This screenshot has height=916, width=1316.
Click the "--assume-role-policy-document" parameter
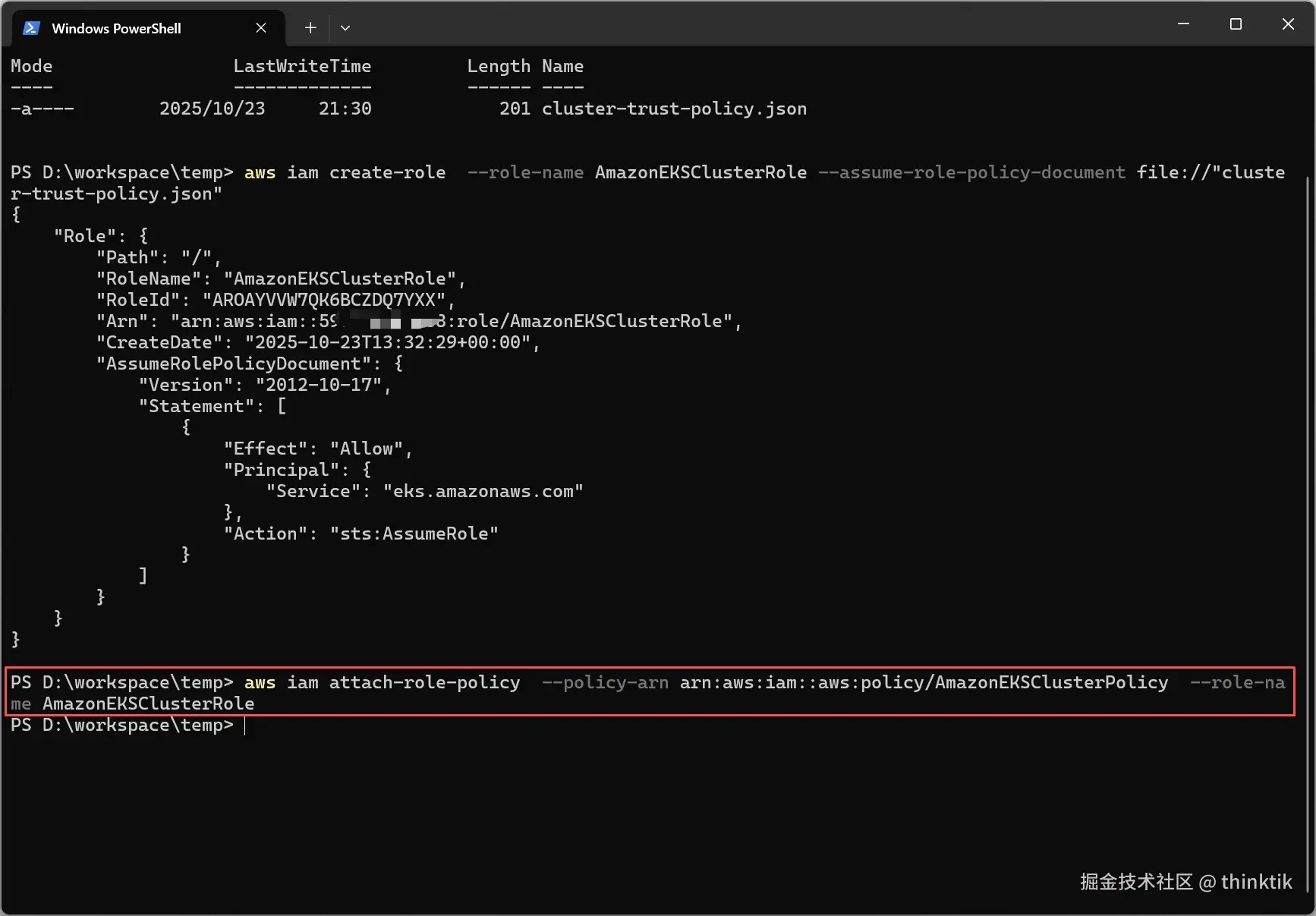[972, 172]
